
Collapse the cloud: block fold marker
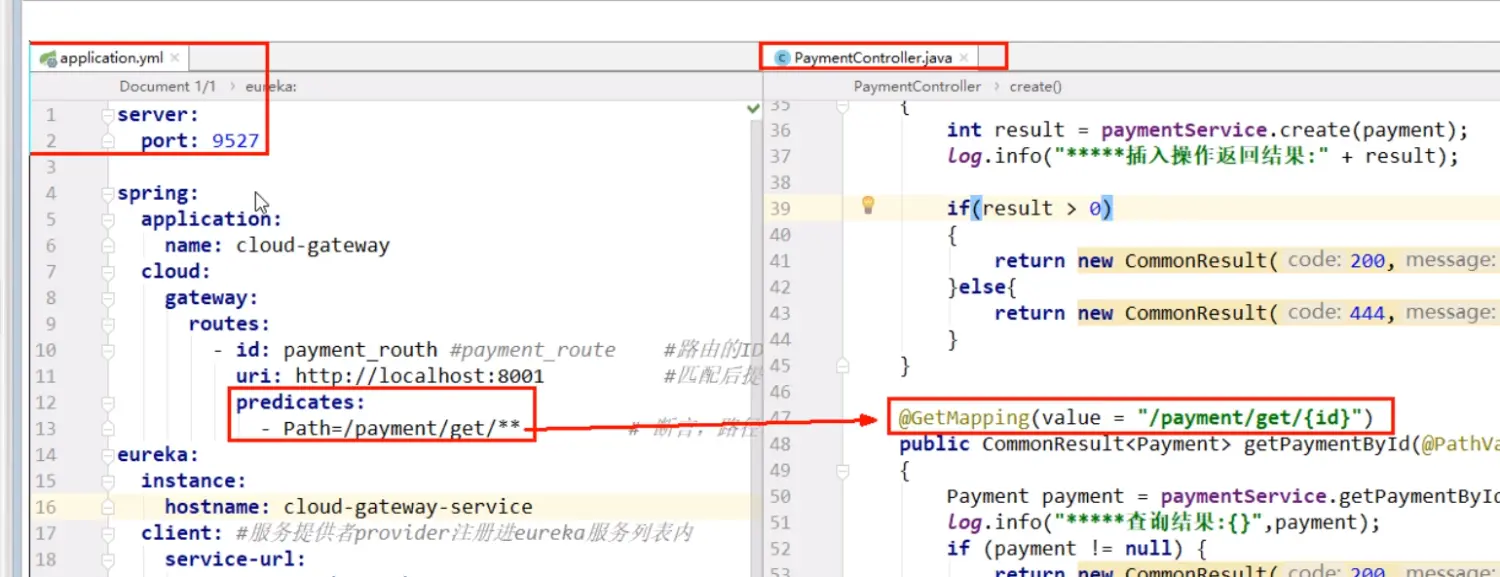click(x=108, y=272)
